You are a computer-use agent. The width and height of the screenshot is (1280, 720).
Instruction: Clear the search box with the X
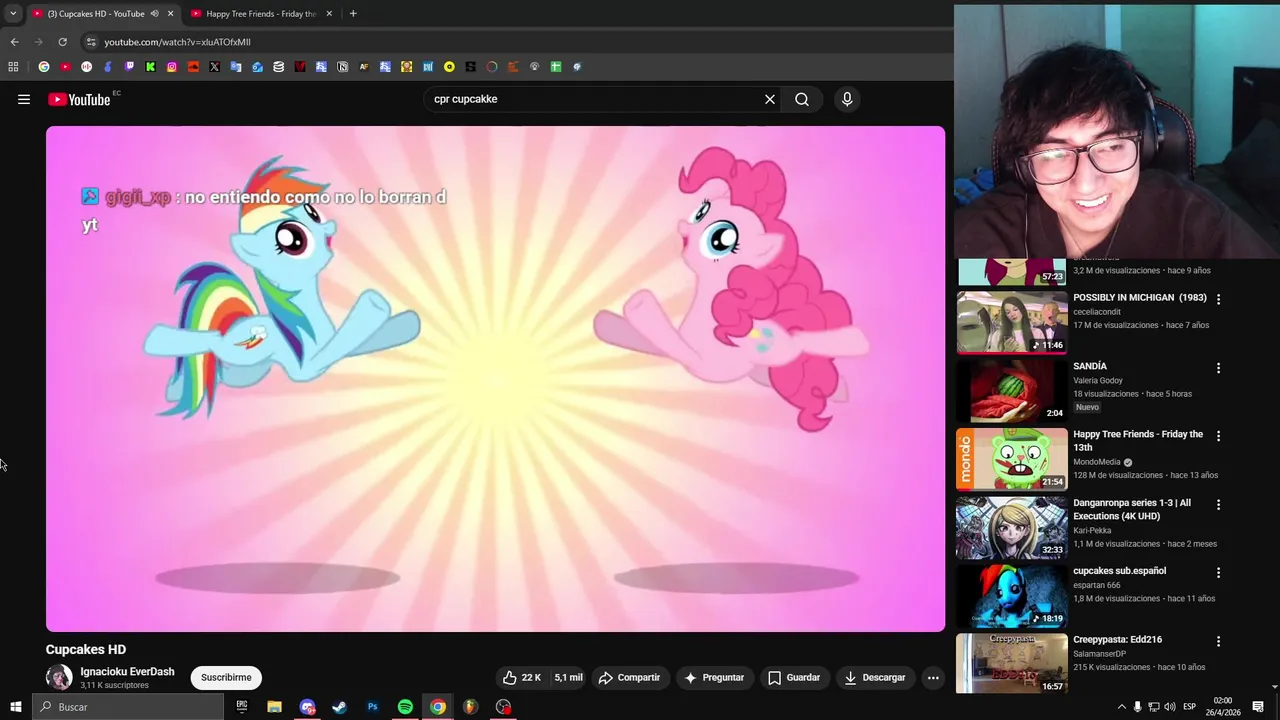tap(770, 99)
